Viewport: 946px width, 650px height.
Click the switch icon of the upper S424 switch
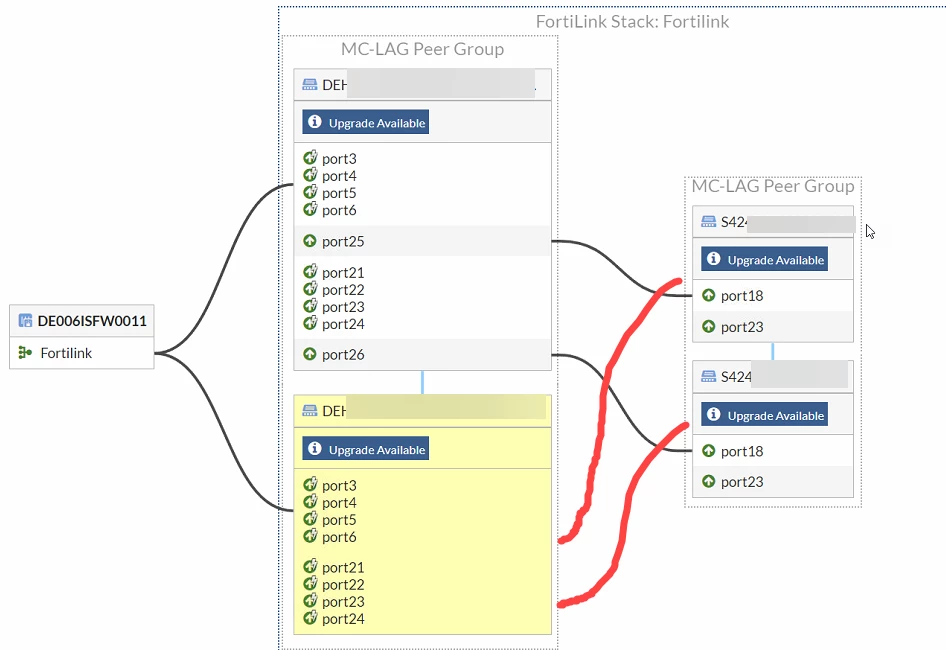708,222
